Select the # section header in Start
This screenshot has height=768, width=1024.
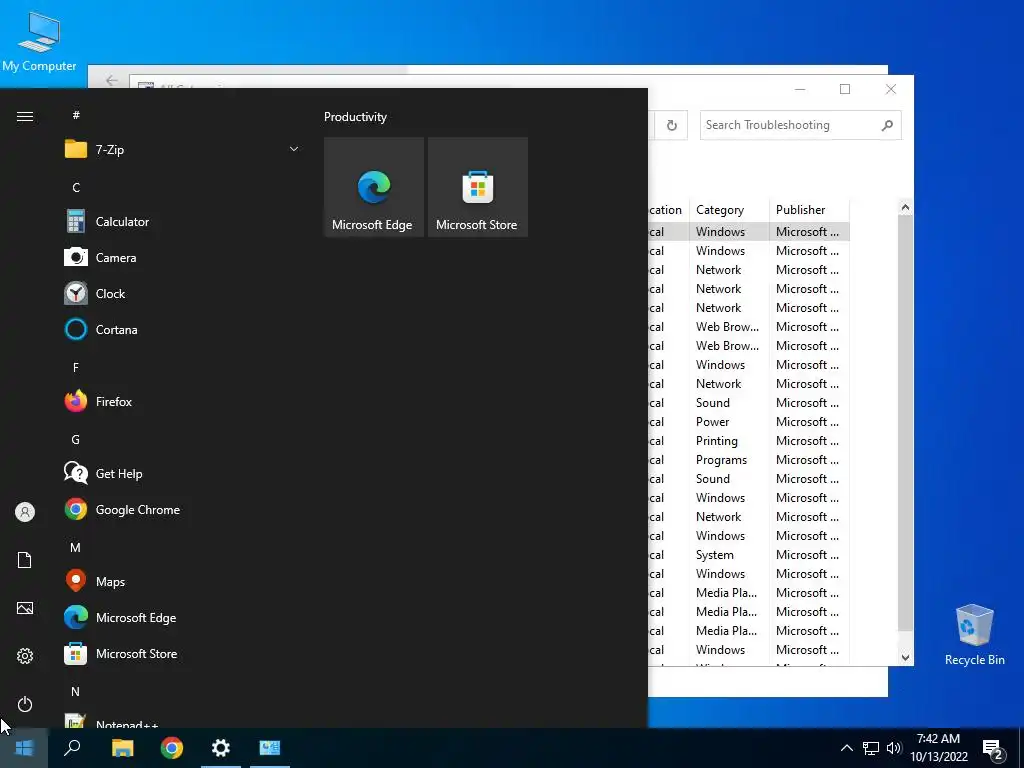76,115
